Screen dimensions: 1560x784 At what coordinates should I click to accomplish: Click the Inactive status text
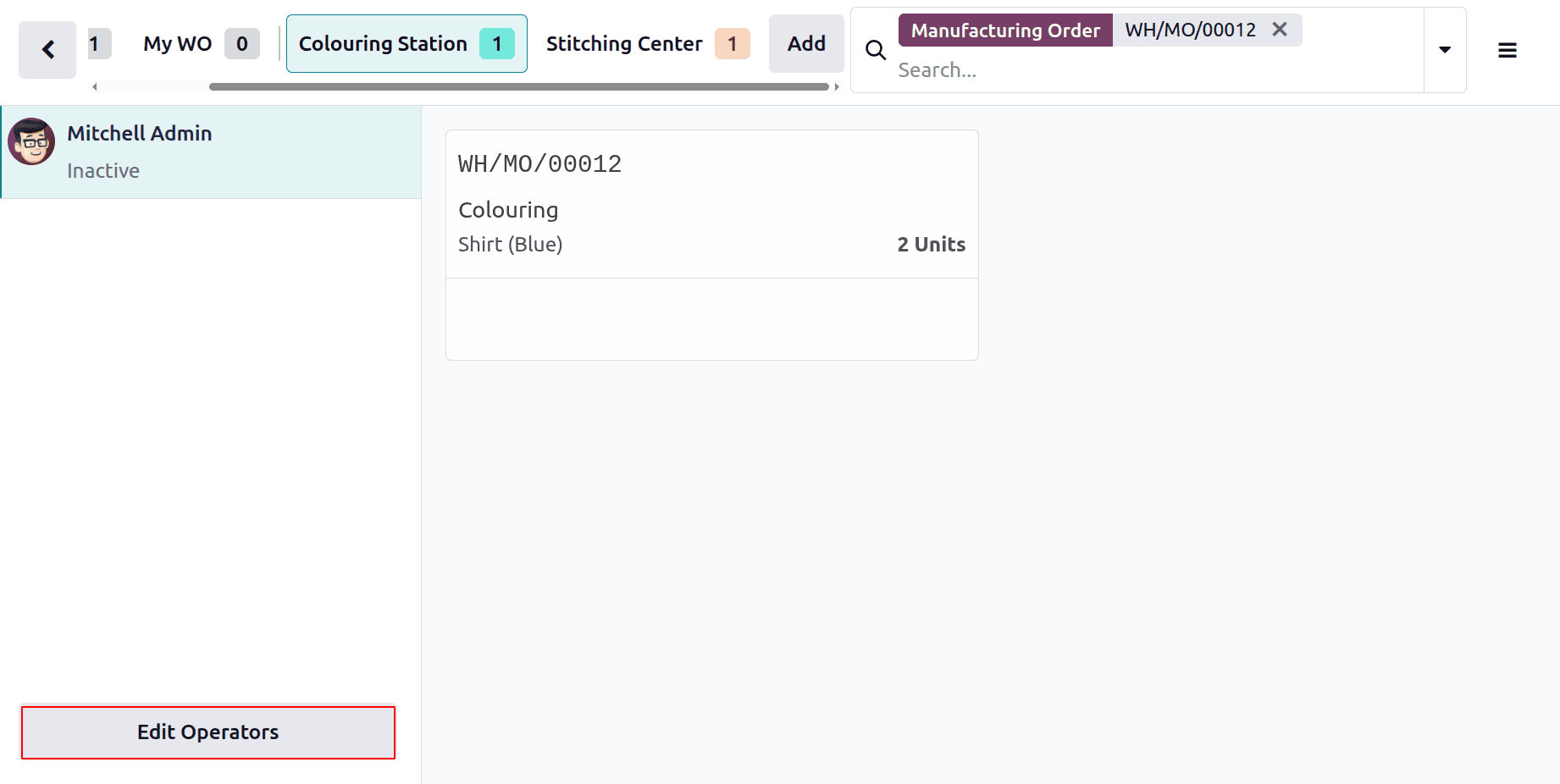coord(103,171)
